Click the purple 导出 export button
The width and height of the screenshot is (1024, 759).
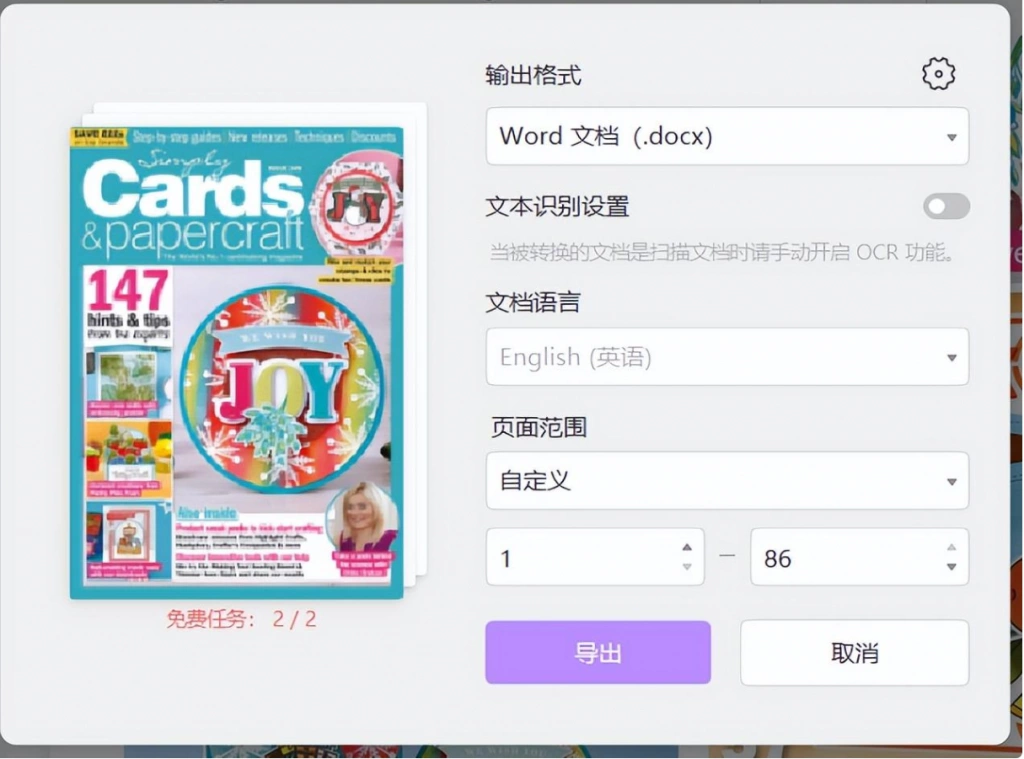click(x=598, y=653)
